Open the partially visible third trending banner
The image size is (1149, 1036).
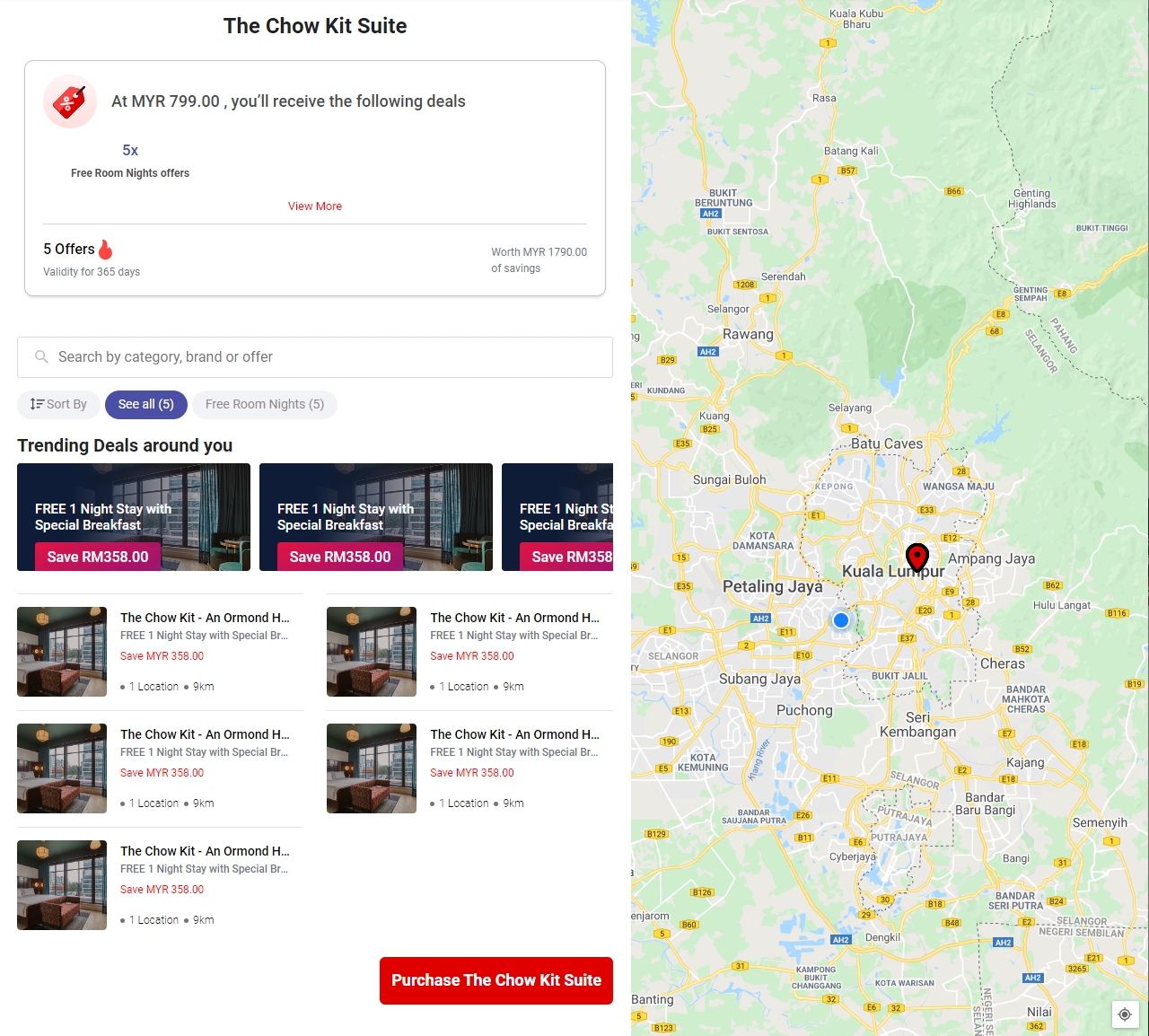[557, 517]
